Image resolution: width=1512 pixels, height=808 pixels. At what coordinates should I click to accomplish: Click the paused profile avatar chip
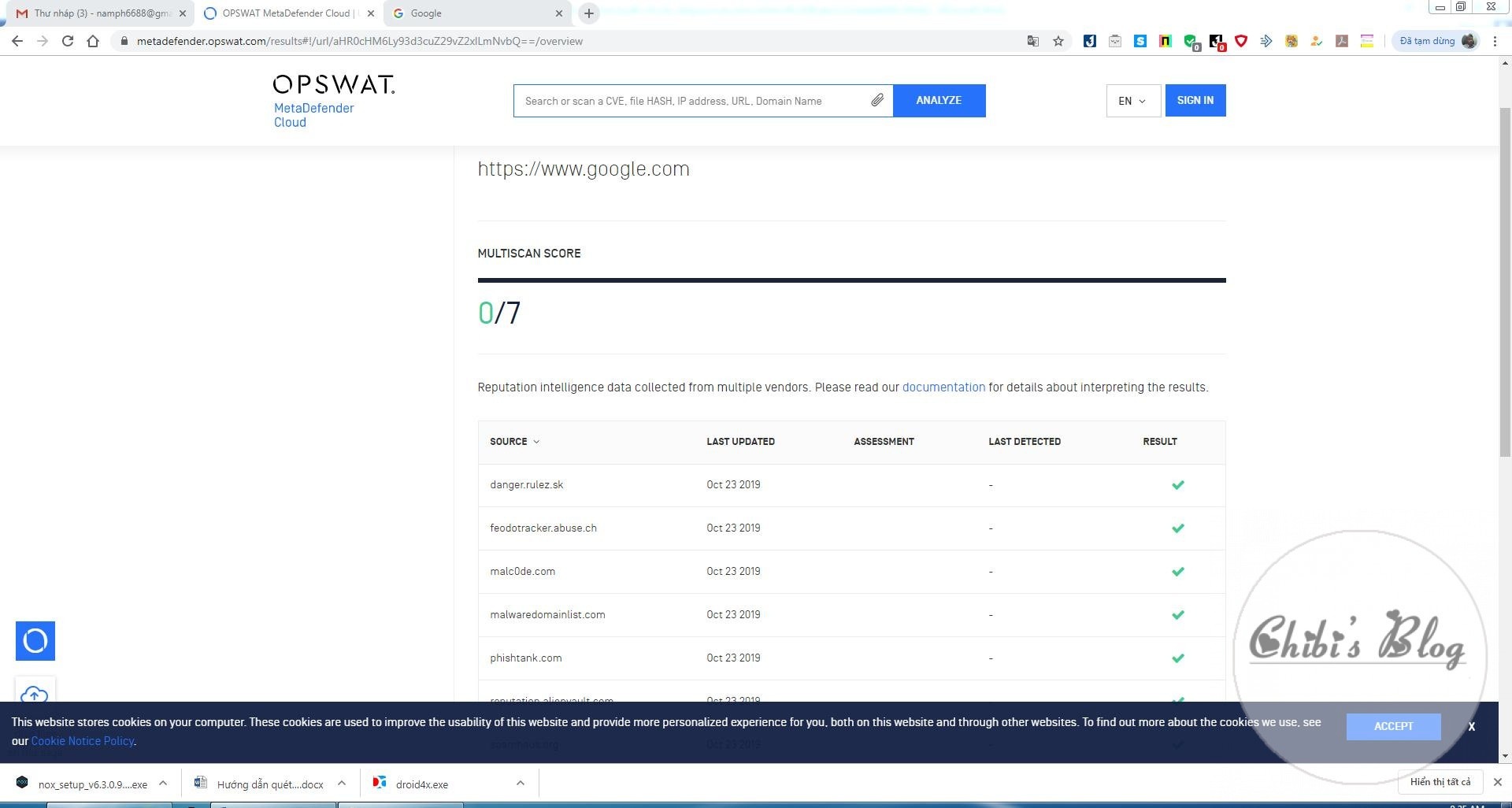[x=1437, y=41]
